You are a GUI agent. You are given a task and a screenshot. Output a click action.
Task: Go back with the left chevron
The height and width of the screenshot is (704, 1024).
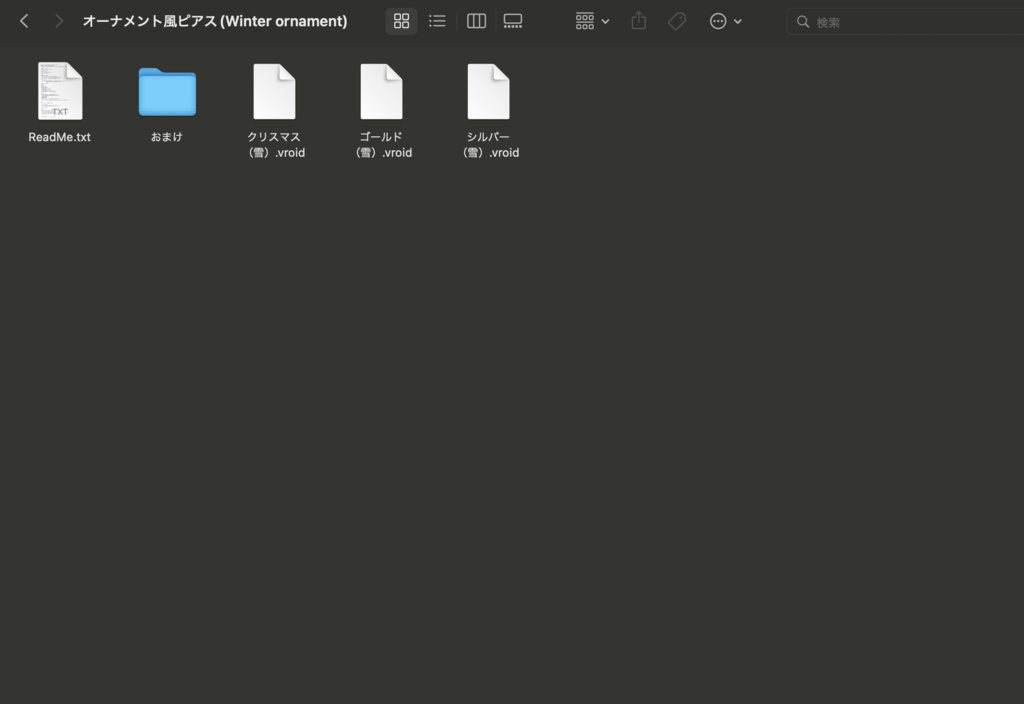click(24, 21)
